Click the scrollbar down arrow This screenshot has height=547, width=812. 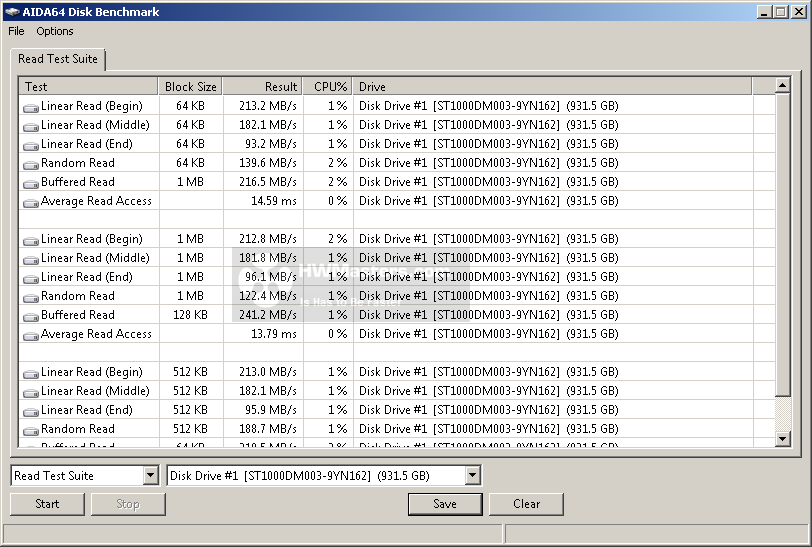tap(782, 439)
